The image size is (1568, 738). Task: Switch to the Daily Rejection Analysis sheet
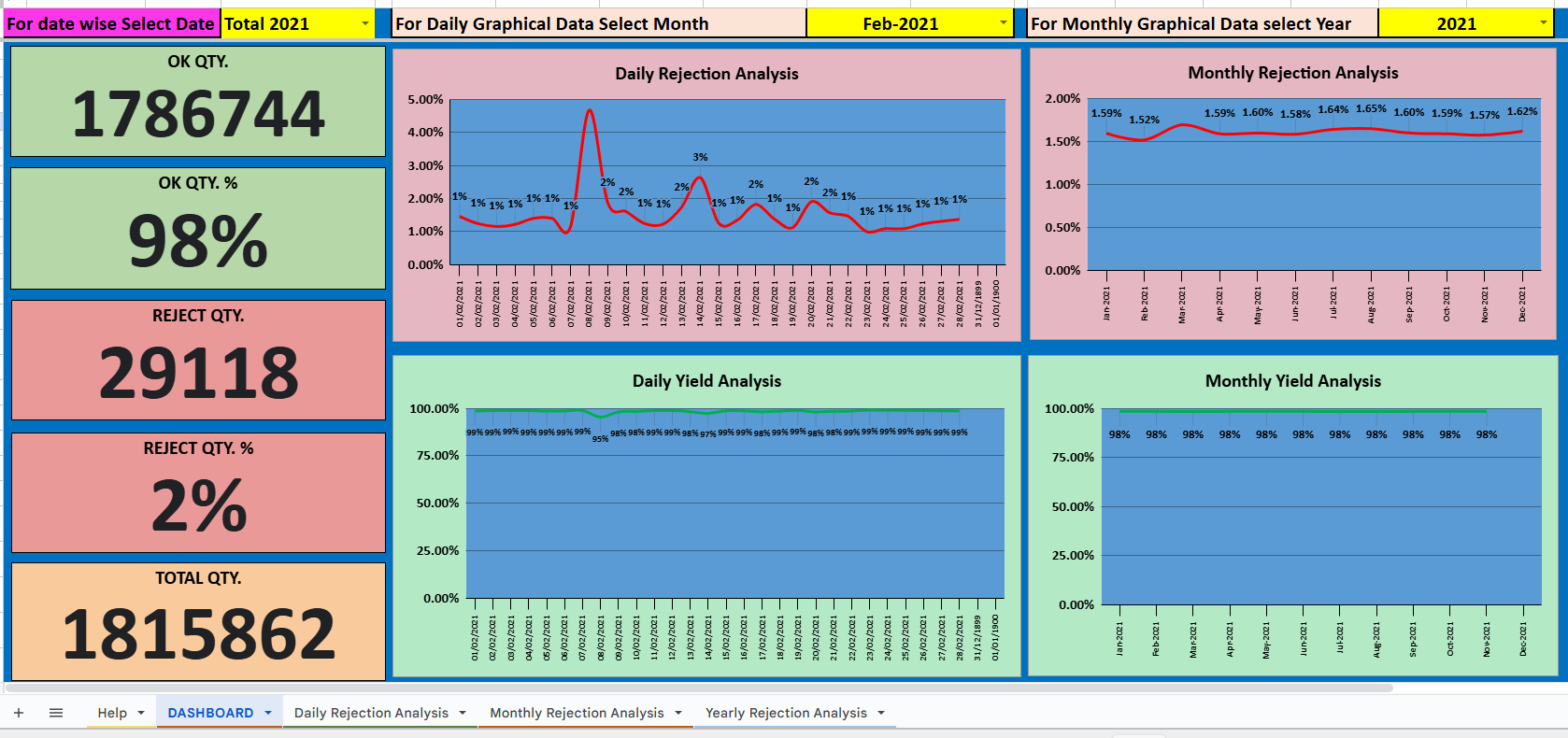coord(371,713)
